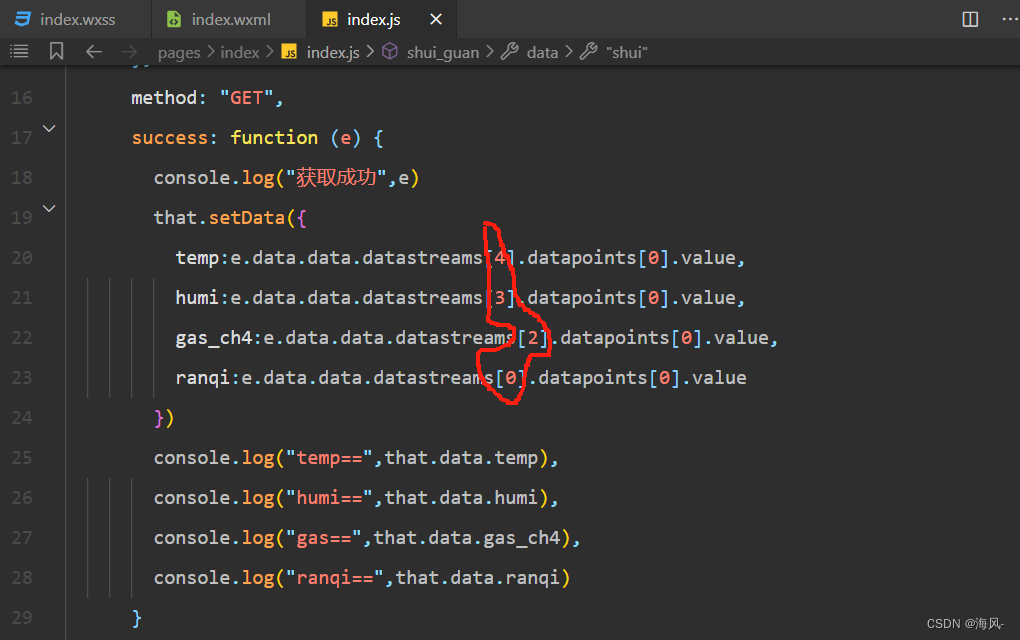
Task: Go back with the left arrow
Action: tap(94, 51)
